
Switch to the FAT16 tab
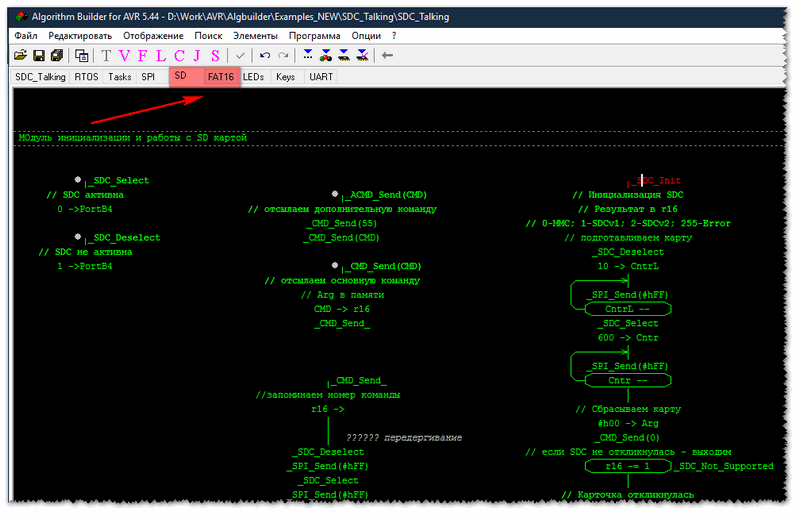click(x=220, y=76)
